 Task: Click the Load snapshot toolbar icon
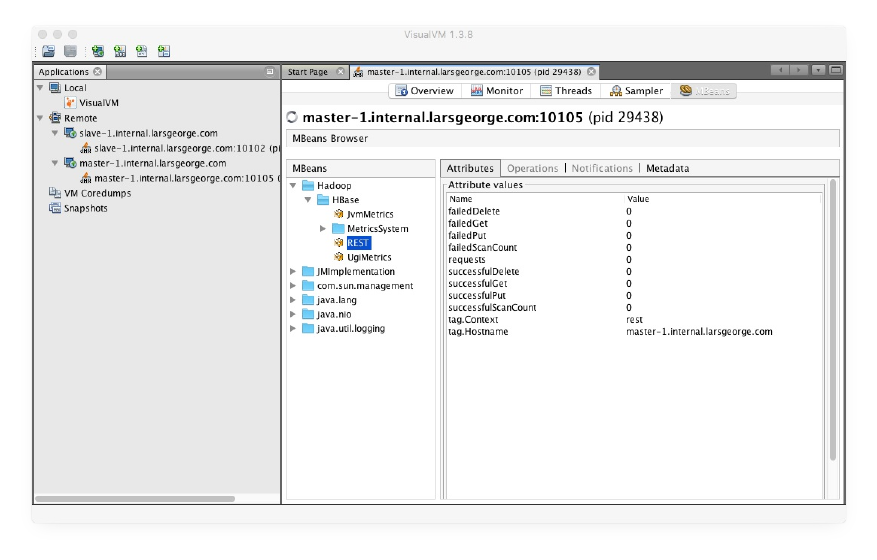(49, 51)
